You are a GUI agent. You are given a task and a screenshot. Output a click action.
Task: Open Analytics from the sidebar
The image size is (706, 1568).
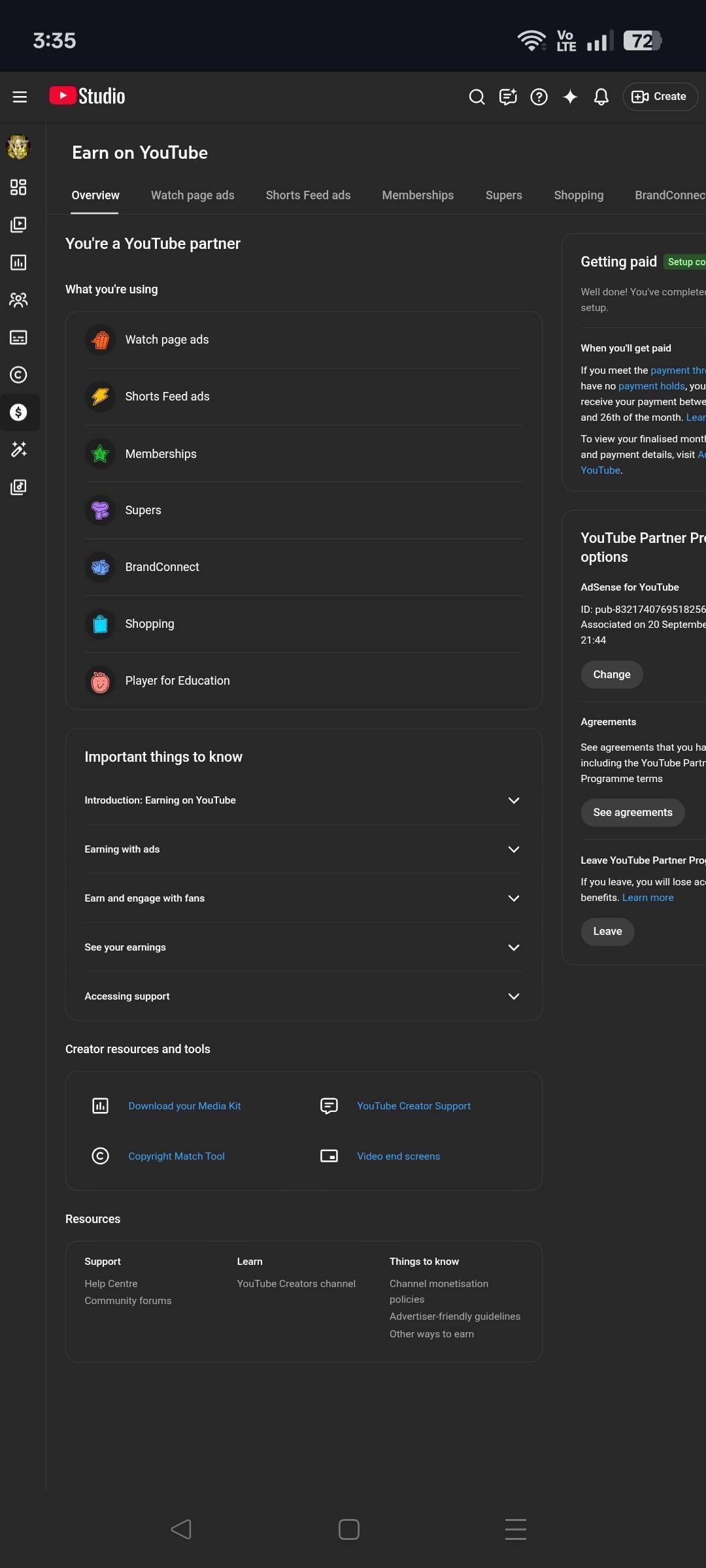tap(18, 263)
